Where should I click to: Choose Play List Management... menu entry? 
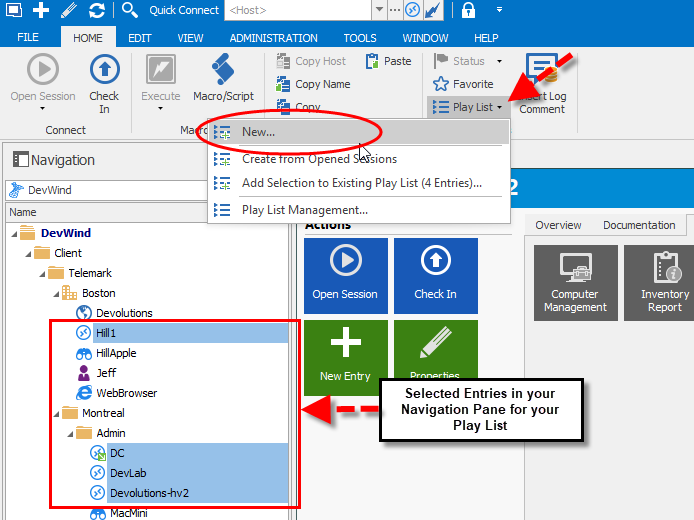pyautogui.click(x=304, y=210)
